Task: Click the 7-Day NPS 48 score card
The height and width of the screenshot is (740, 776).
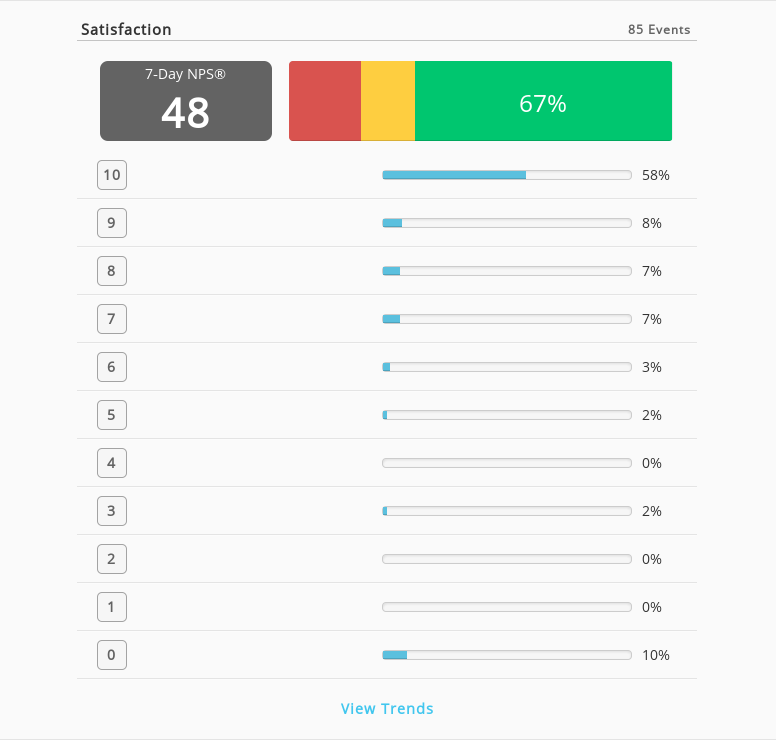Action: pyautogui.click(x=186, y=101)
